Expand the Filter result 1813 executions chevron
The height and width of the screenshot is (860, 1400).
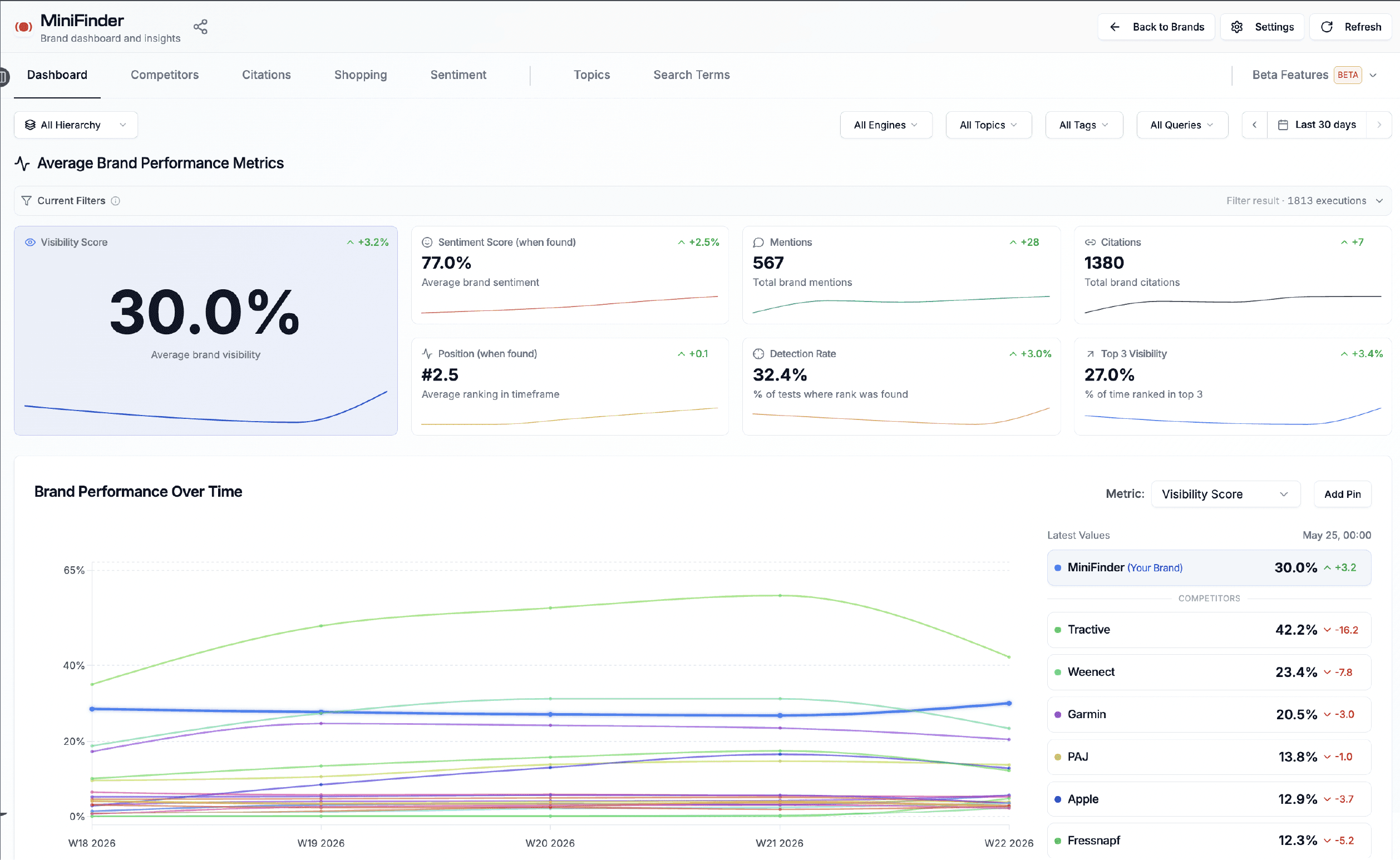coord(1379,201)
